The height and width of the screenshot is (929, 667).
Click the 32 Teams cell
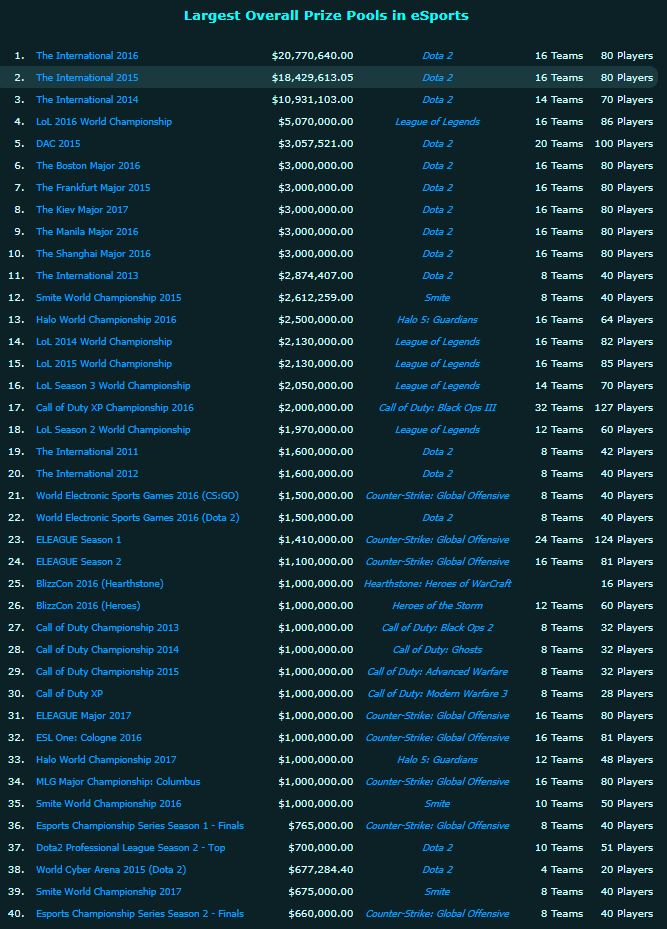[559, 408]
